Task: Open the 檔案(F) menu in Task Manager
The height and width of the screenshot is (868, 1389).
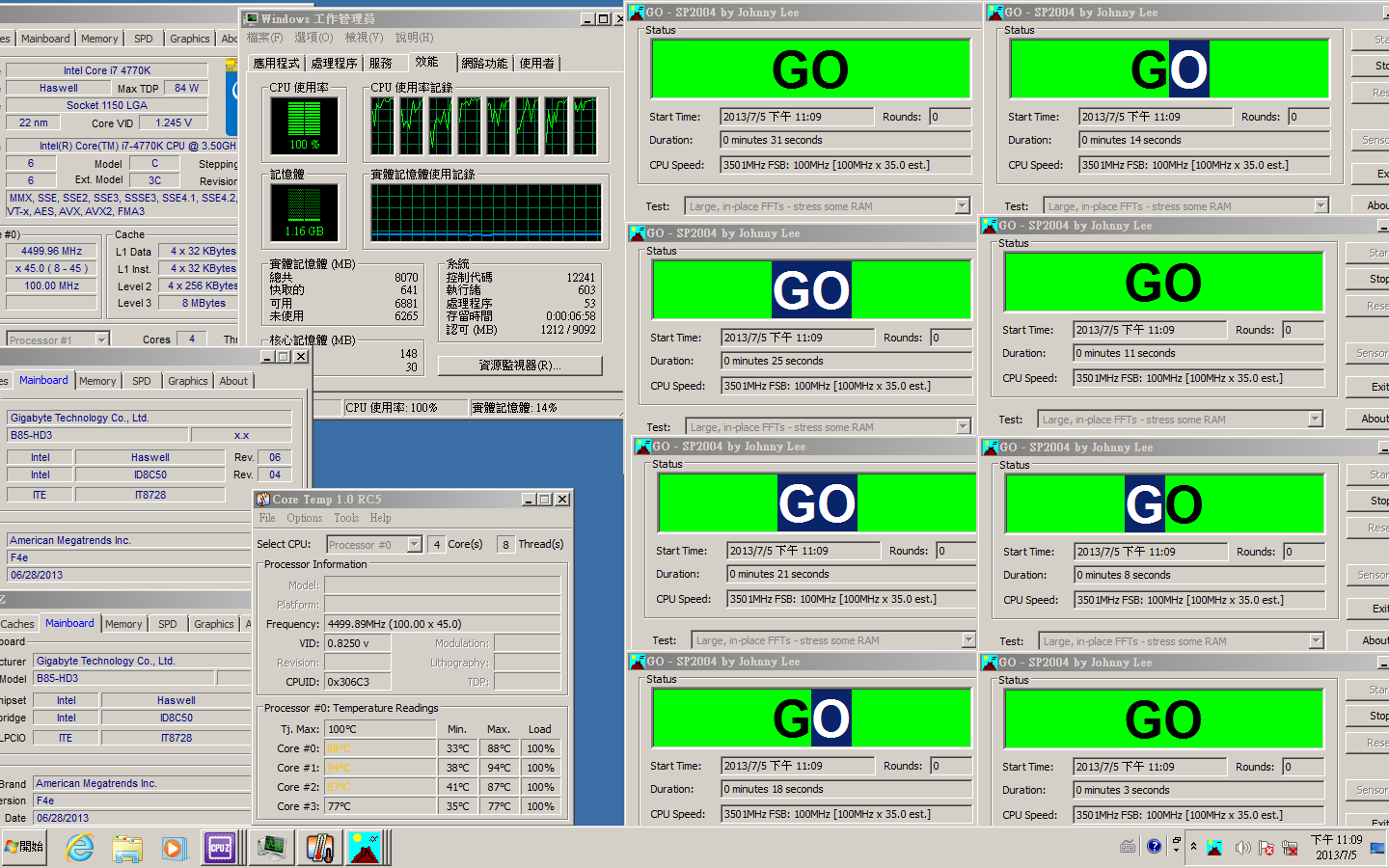Action: (264, 38)
